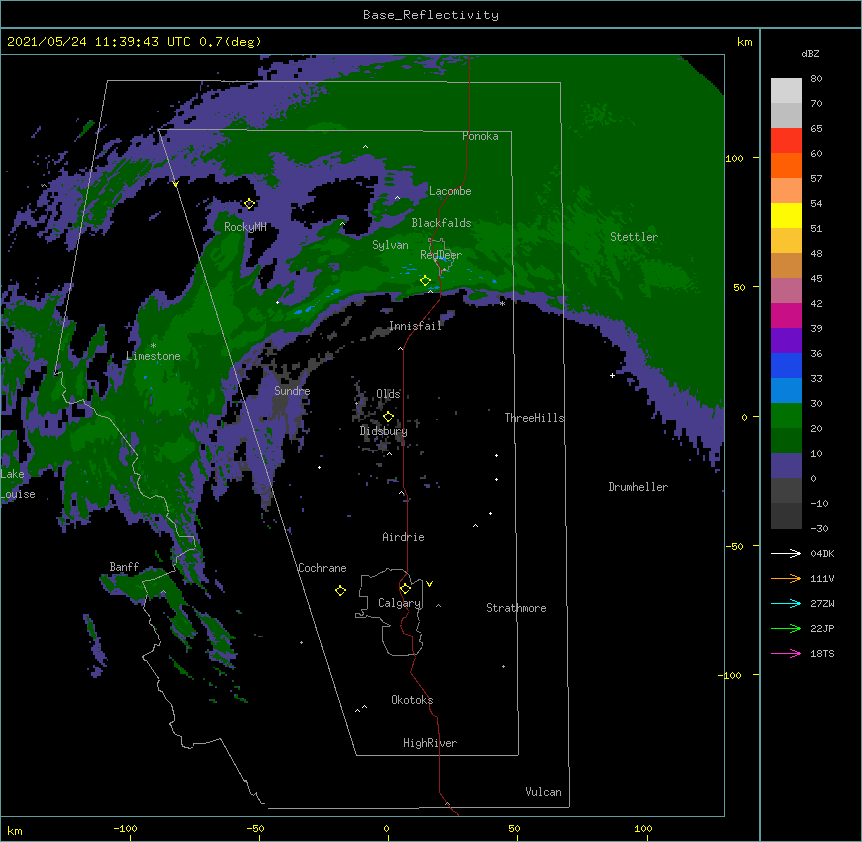Click the ThreeHills label
The image size is (862, 842).
pos(534,418)
